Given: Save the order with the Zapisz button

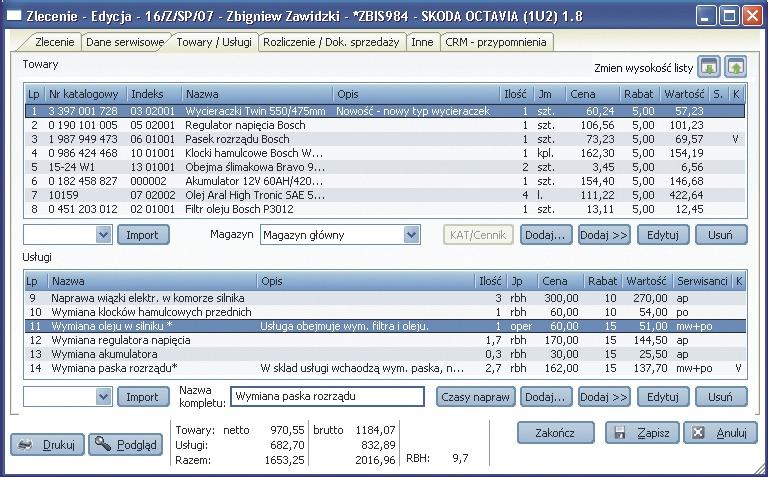Looking at the screenshot, I should [x=643, y=433].
